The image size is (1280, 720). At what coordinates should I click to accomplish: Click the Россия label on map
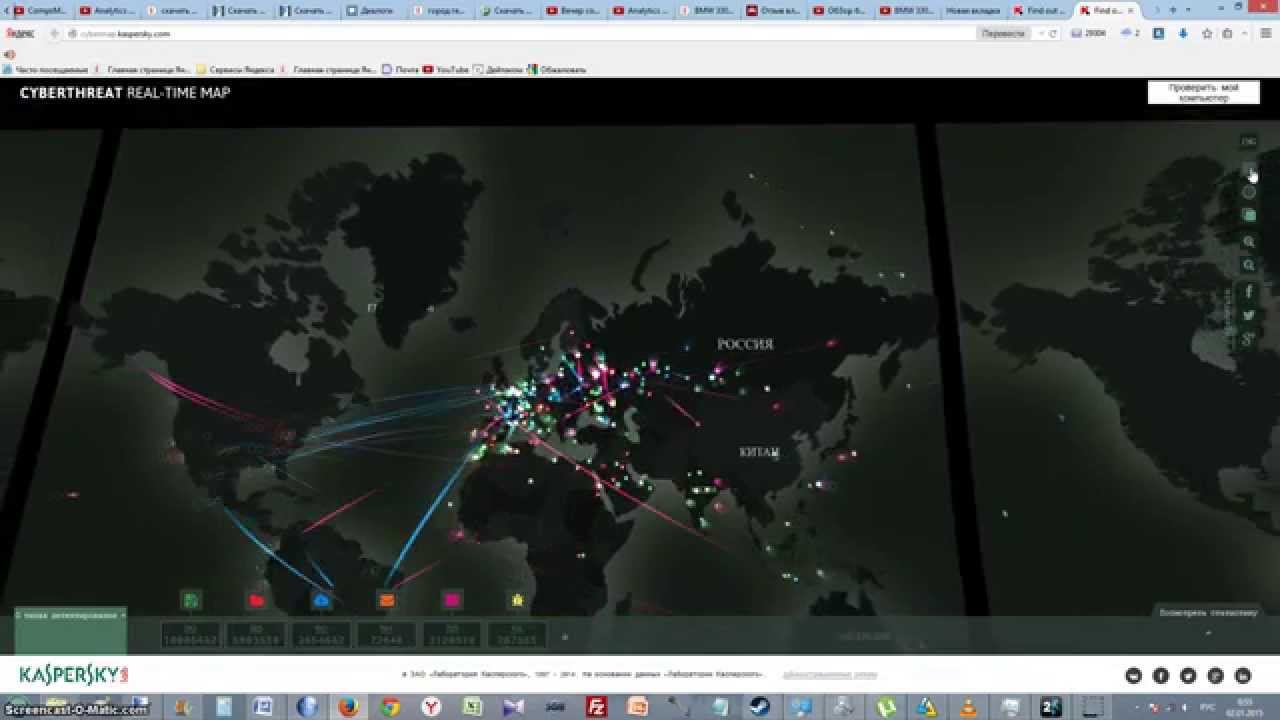(745, 344)
